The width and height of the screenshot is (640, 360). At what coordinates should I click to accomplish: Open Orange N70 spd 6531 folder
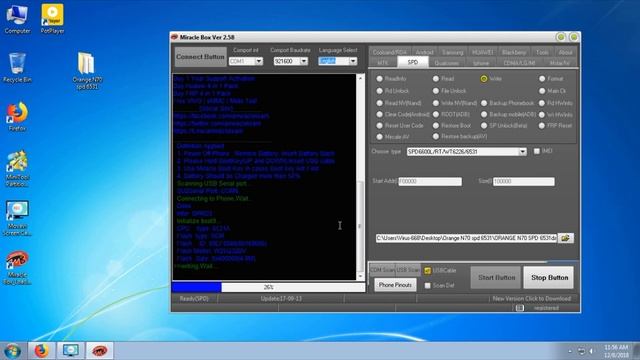coord(87,70)
